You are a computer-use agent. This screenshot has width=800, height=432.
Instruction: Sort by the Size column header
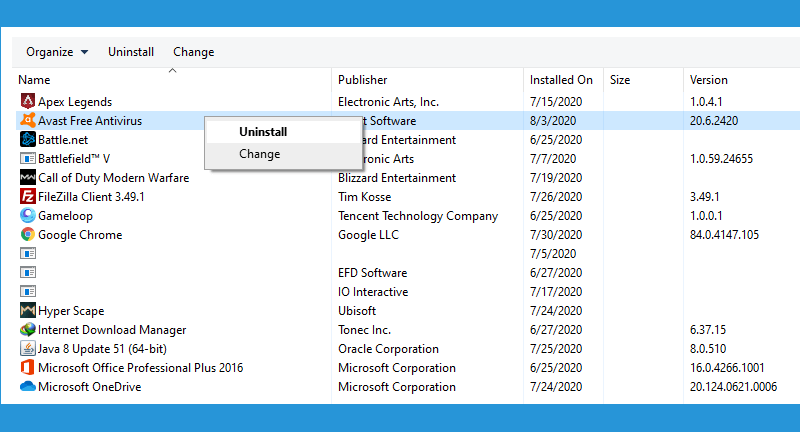[620, 80]
